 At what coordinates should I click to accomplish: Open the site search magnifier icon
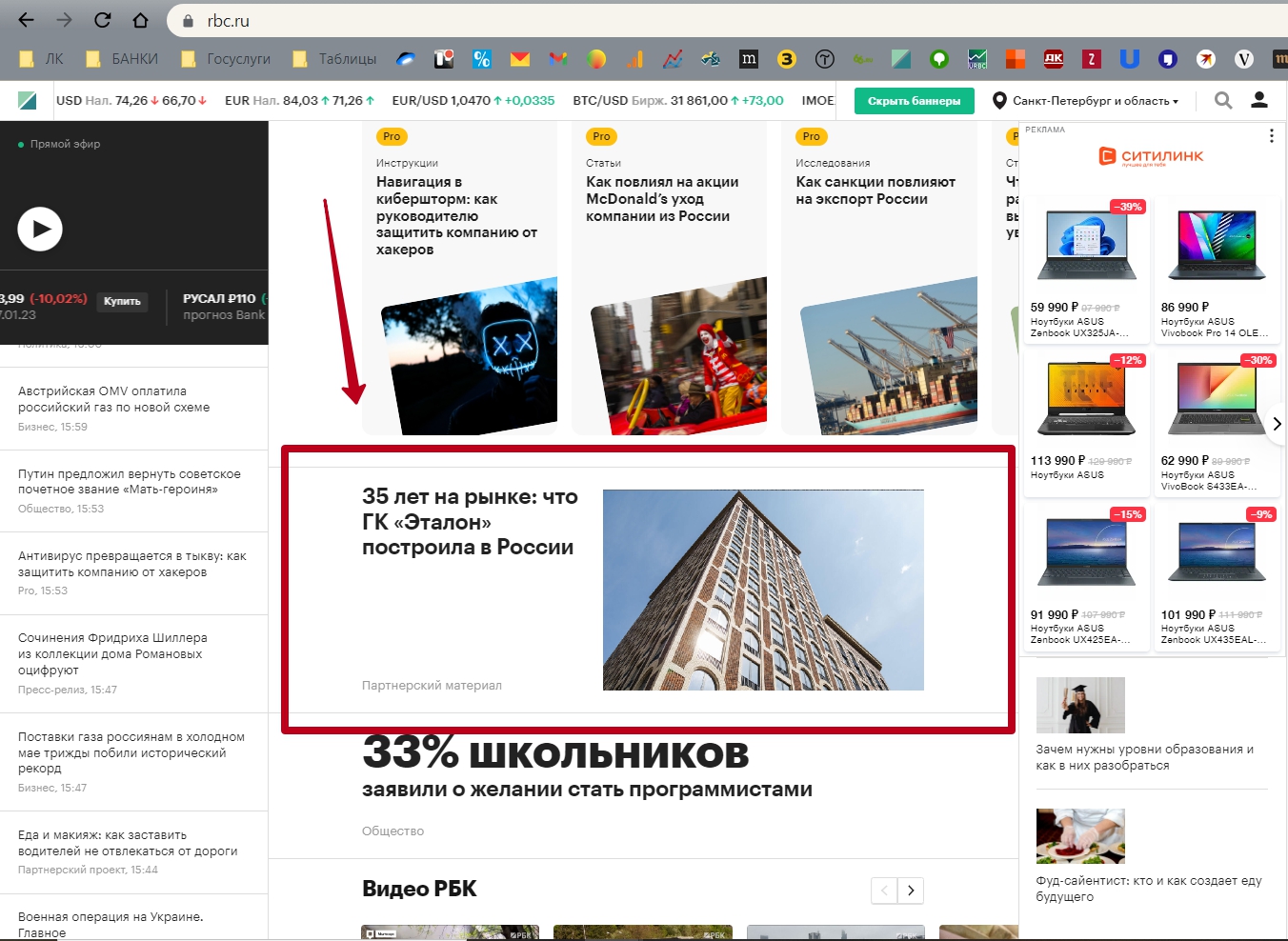(x=1223, y=100)
